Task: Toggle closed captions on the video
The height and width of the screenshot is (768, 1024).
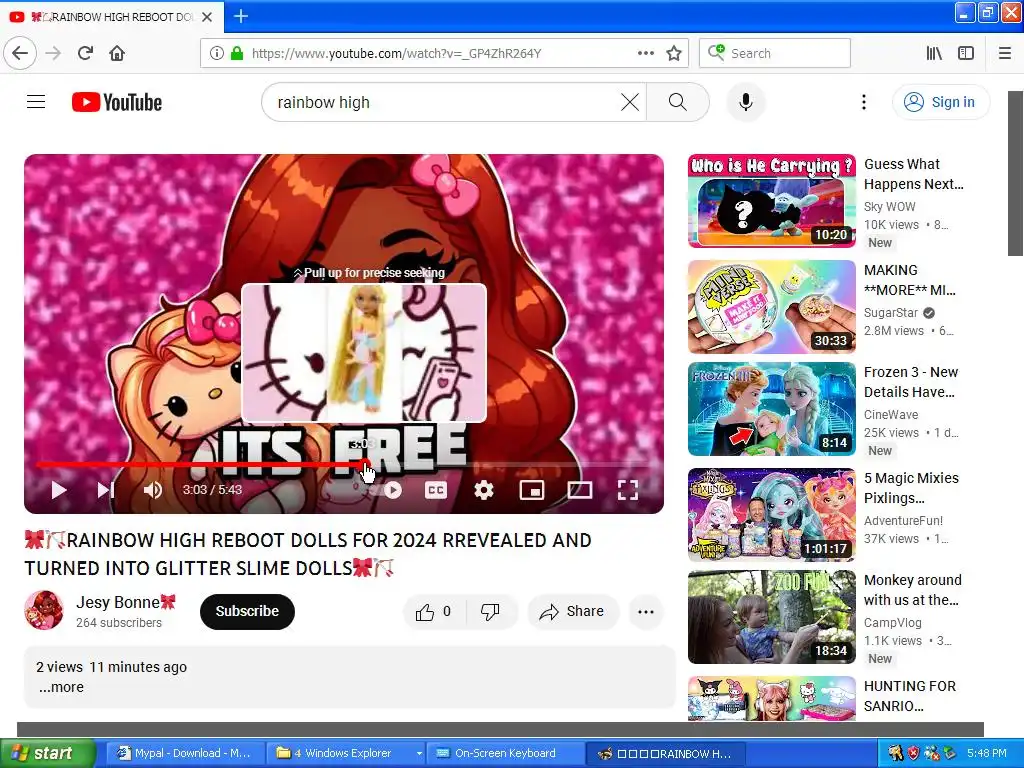Action: click(x=436, y=490)
